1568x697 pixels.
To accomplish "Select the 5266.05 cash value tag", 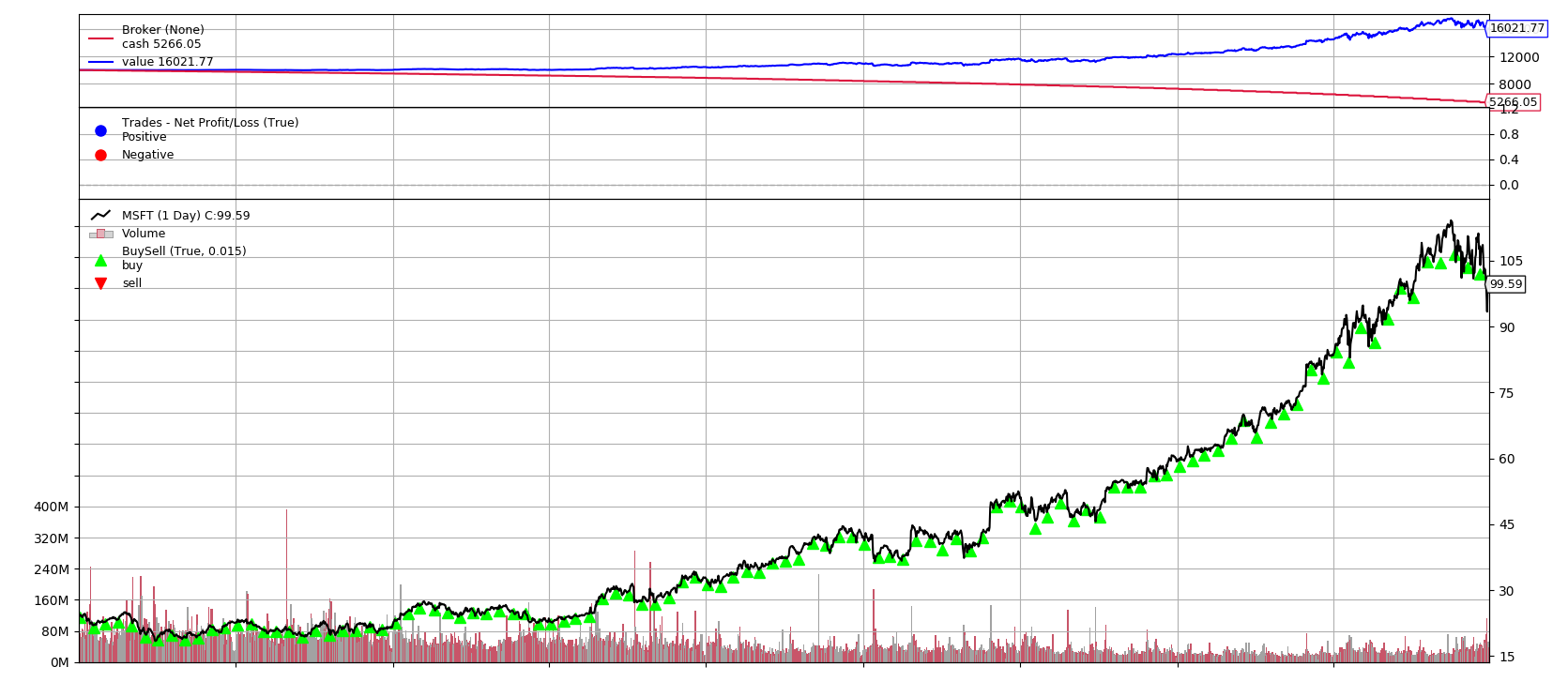I will pyautogui.click(x=1513, y=102).
